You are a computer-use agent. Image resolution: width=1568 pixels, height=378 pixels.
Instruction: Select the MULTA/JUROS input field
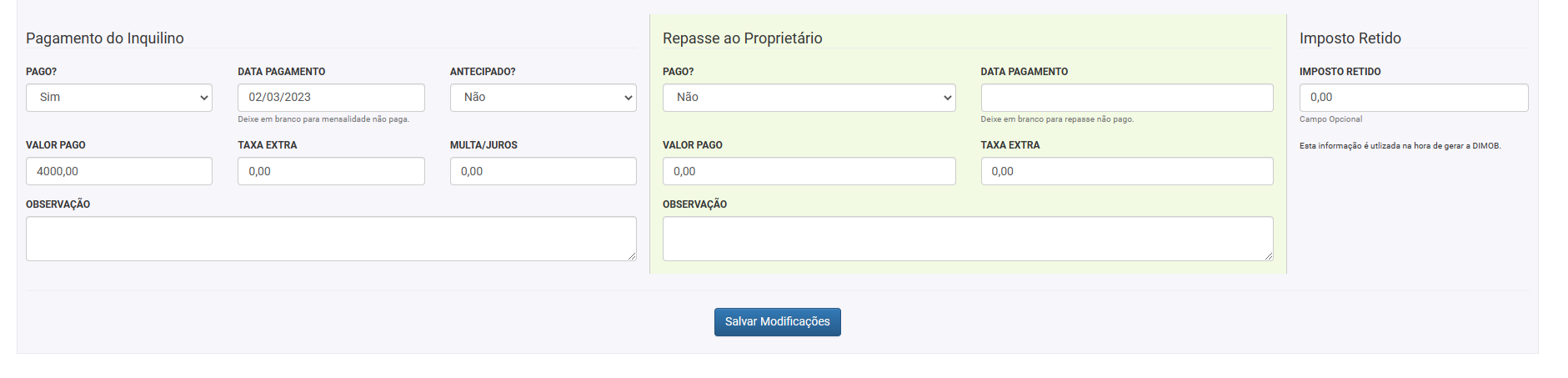543,171
